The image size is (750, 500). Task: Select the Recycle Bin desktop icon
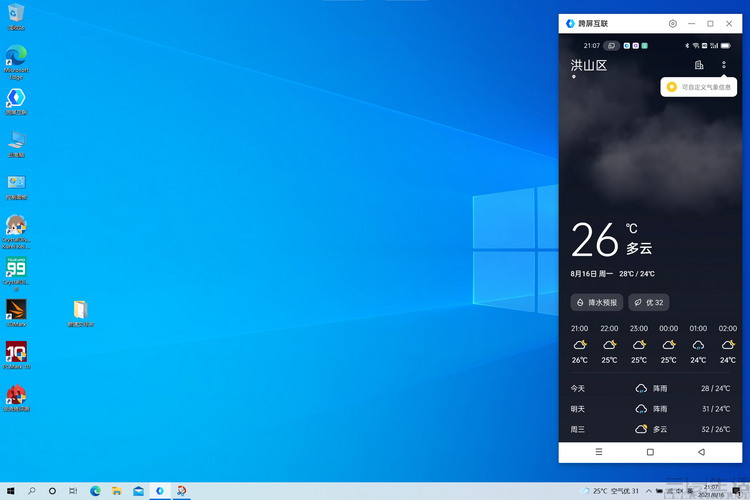(16, 17)
